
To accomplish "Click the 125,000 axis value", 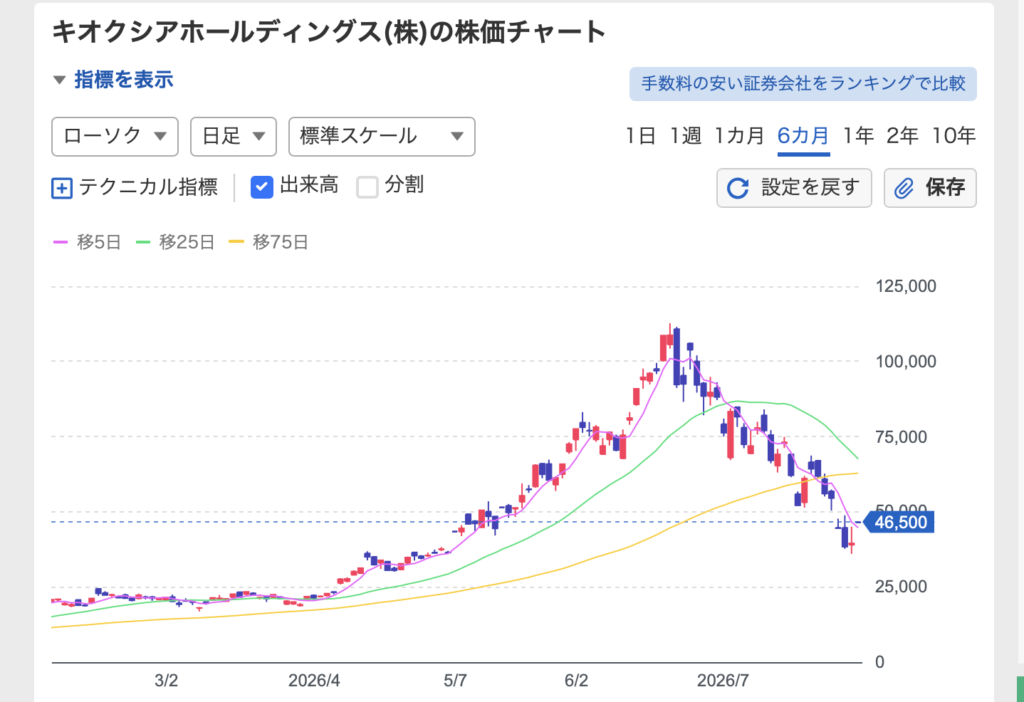I will (x=906, y=286).
